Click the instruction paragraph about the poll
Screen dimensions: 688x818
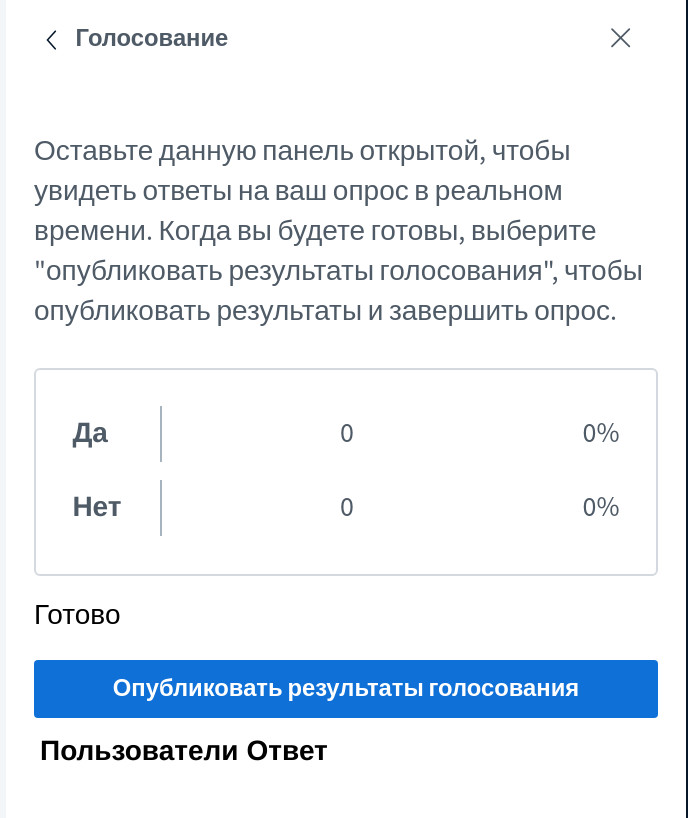tap(339, 231)
